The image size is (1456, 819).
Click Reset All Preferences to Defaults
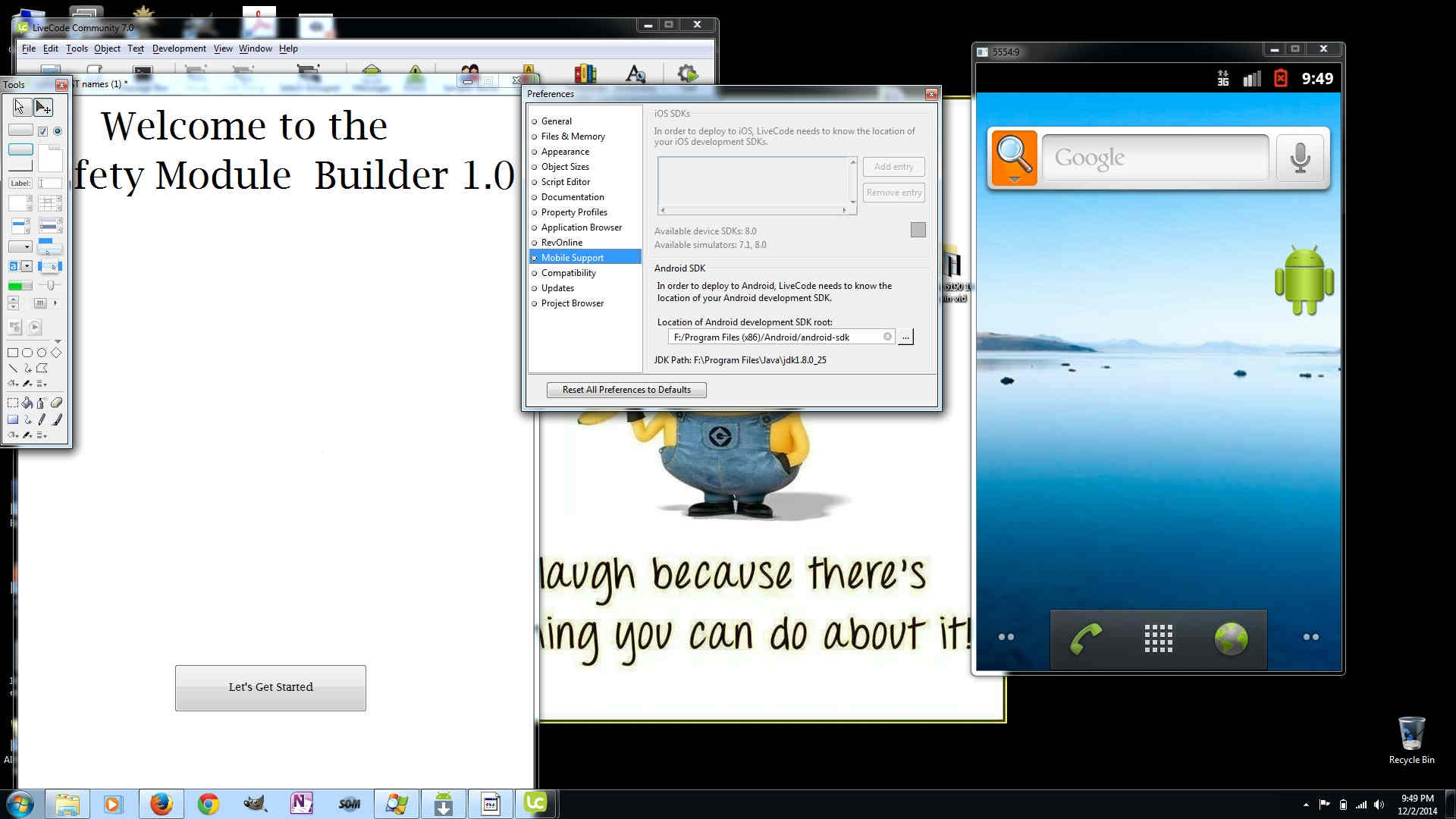click(626, 390)
